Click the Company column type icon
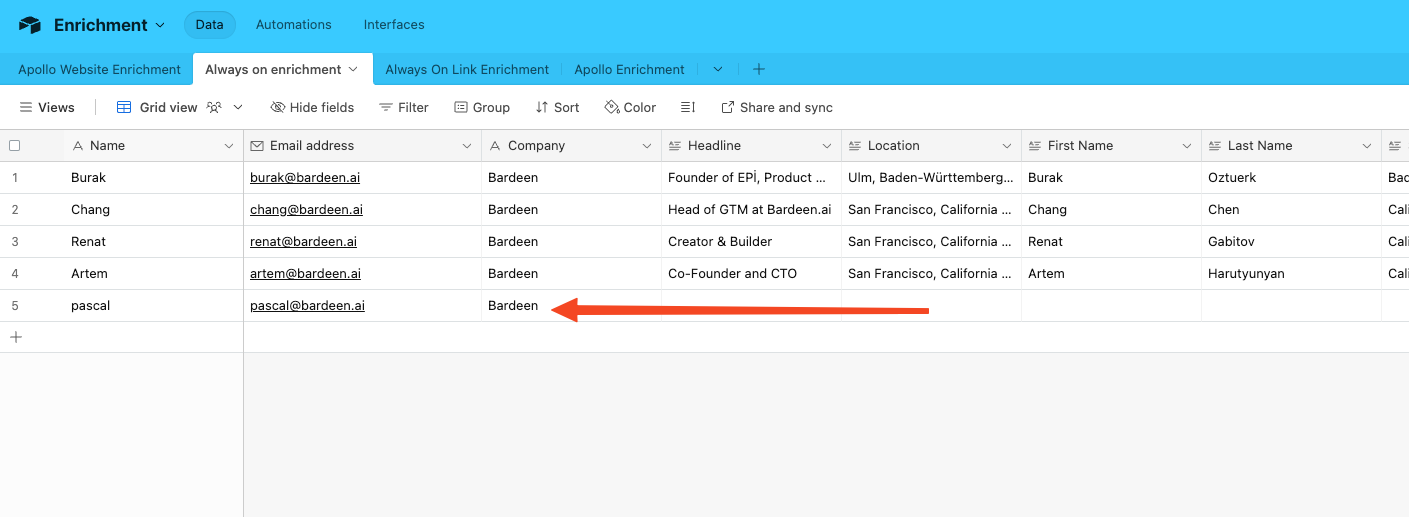The height and width of the screenshot is (517, 1409). point(495,146)
